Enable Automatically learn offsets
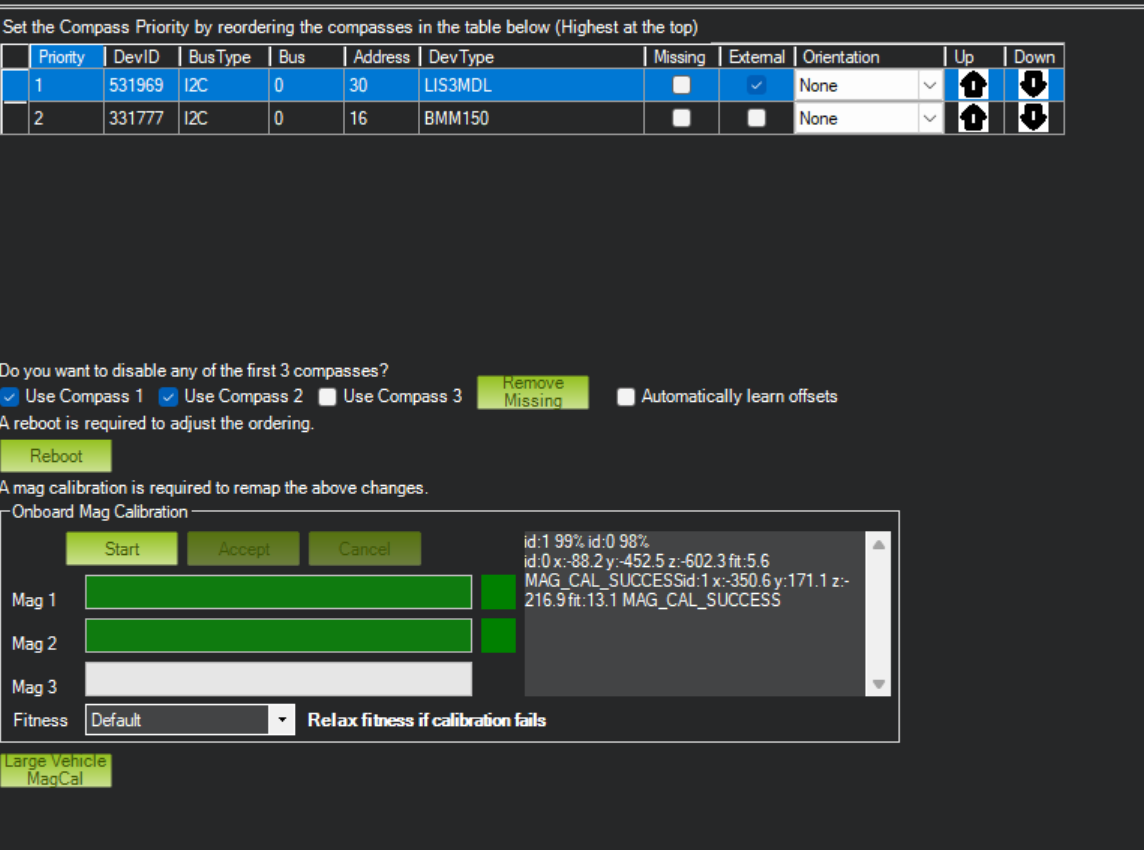This screenshot has width=1144, height=850. coord(626,397)
